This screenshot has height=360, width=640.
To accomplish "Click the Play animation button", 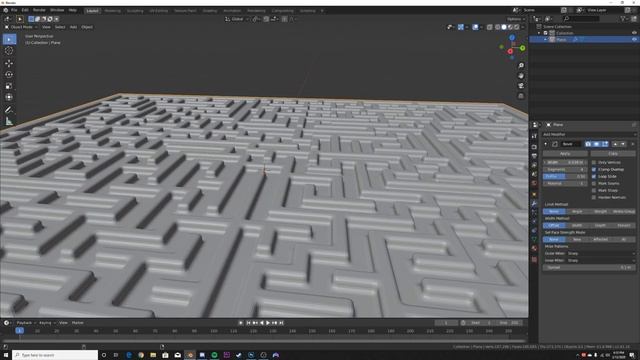I will pos(268,323).
